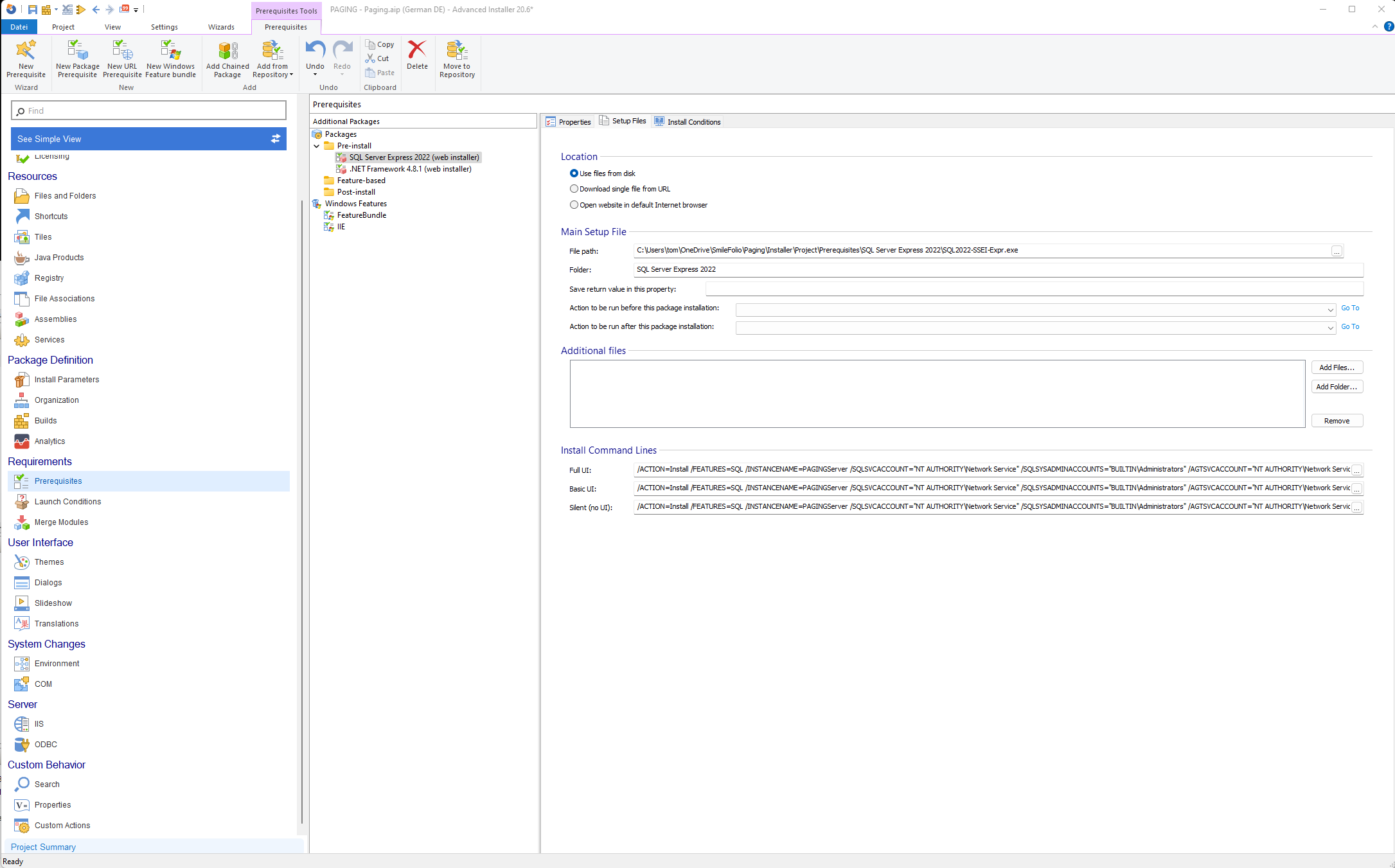
Task: Click the Add Folder... button
Action: [x=1337, y=387]
